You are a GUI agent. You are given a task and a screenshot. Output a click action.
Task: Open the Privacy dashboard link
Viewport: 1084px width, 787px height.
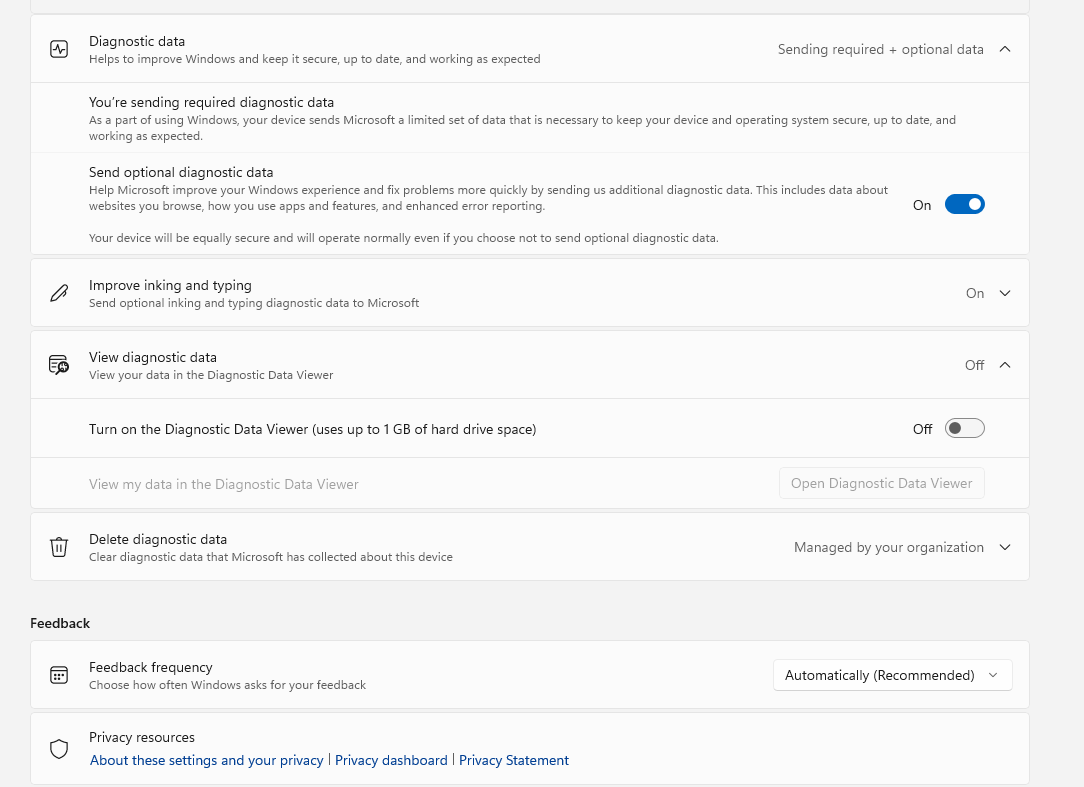pos(391,760)
